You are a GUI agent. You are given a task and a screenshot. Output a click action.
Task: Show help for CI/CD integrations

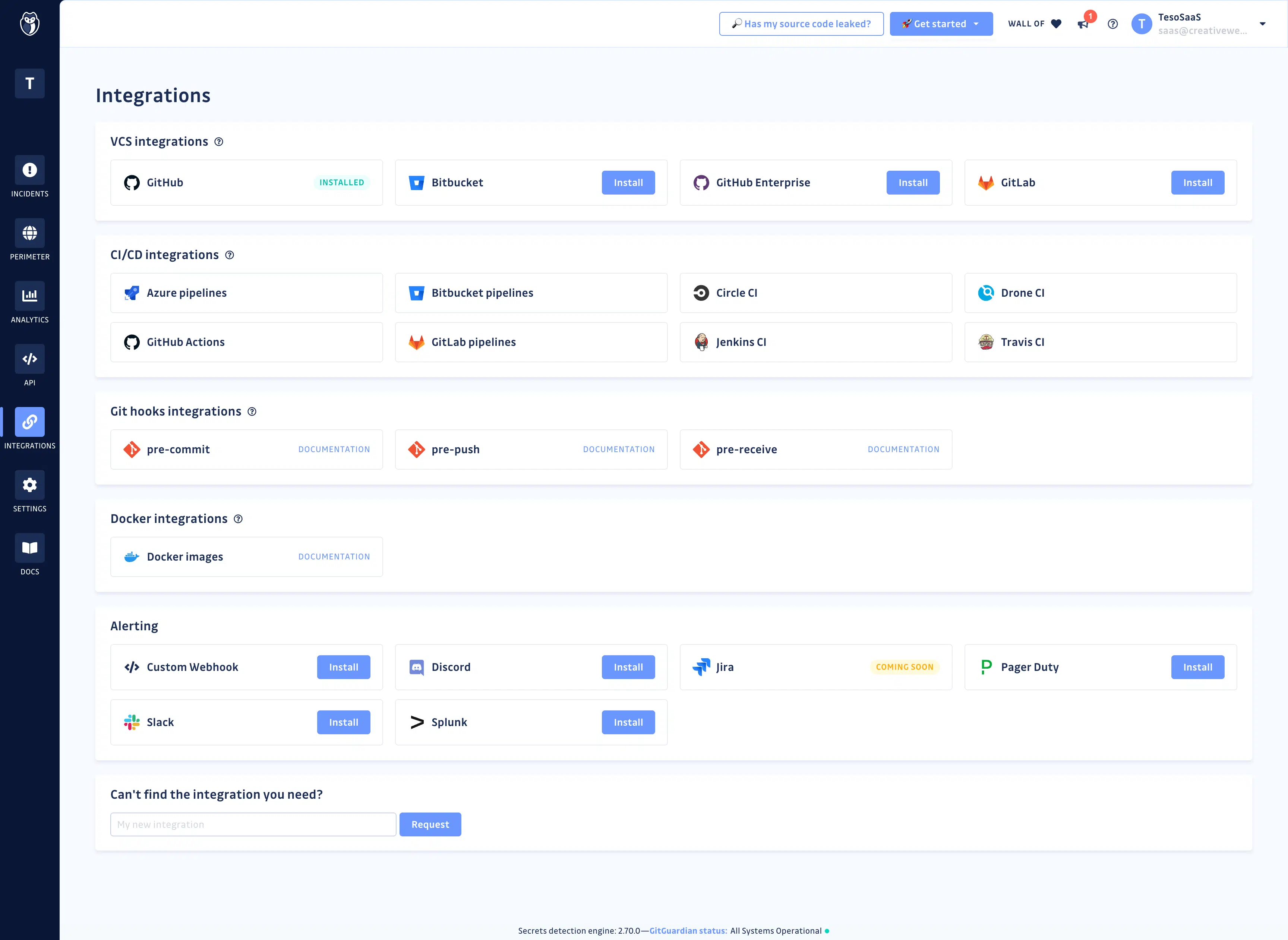coord(229,255)
